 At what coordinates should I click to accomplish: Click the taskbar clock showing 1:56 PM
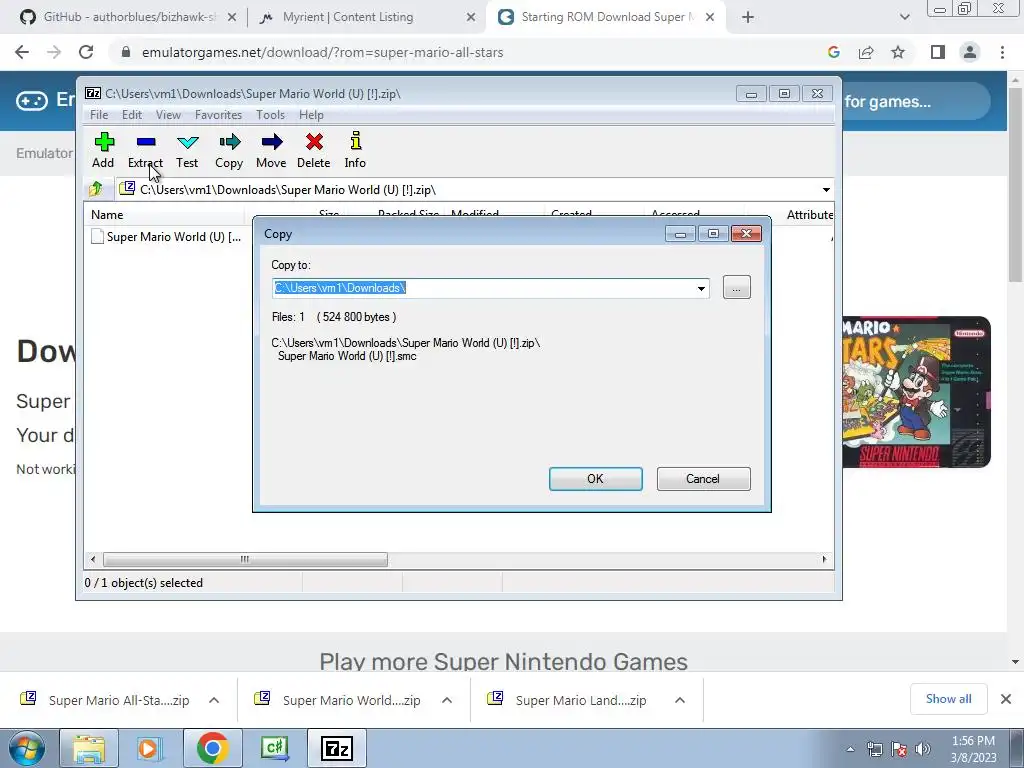coord(973,749)
